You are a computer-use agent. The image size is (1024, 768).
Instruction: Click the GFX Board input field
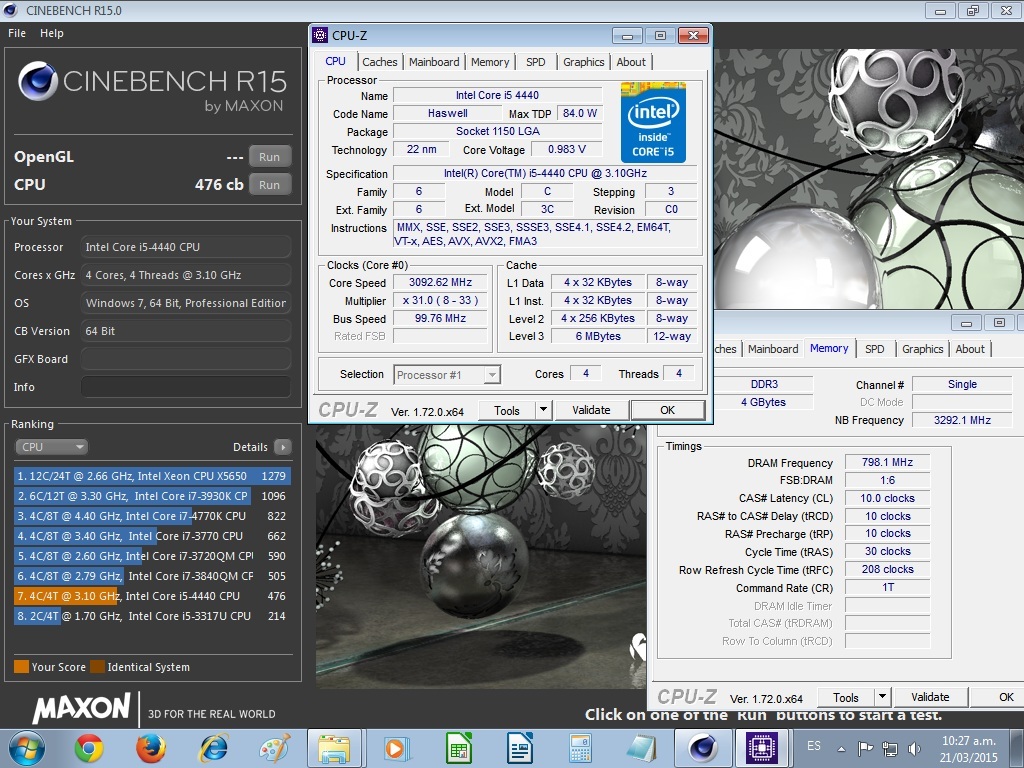(x=185, y=359)
